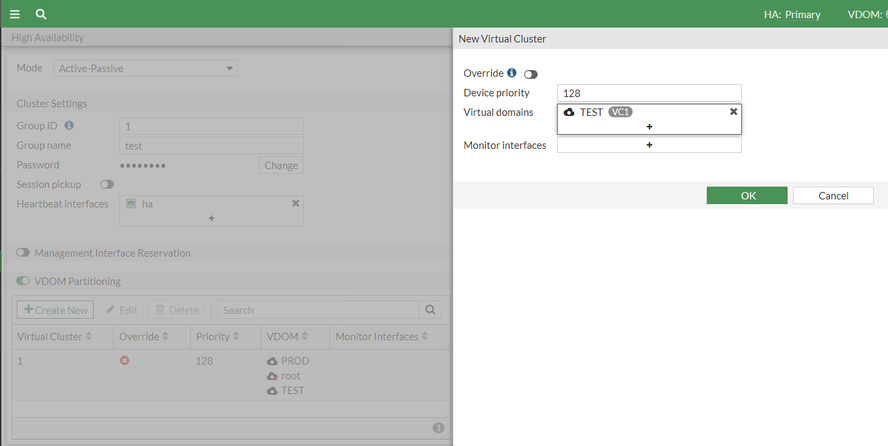Viewport: 888px width, 446px height.
Task: Toggle Management Interface Reservation
Action: 23,253
